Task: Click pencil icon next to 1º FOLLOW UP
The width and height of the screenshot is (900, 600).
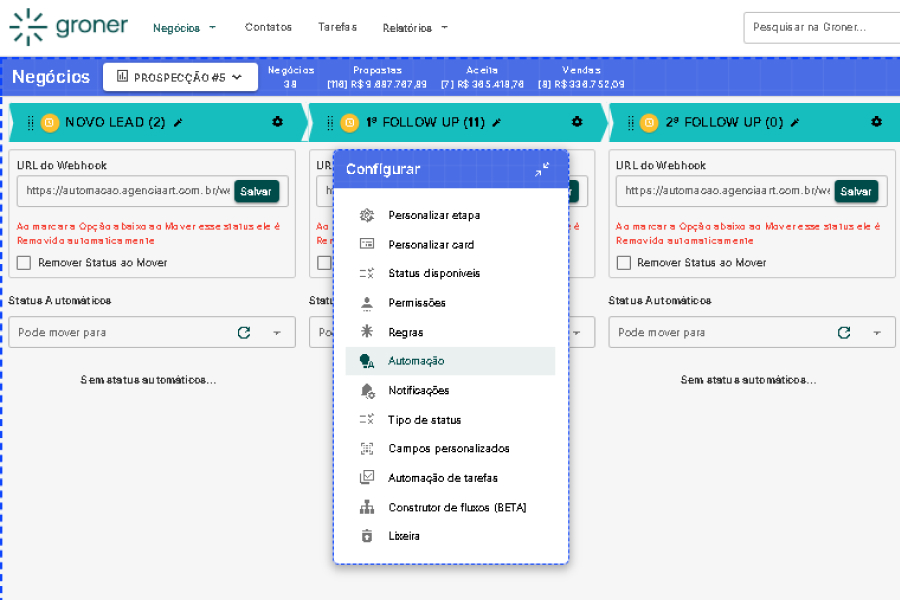Action: pyautogui.click(x=497, y=123)
